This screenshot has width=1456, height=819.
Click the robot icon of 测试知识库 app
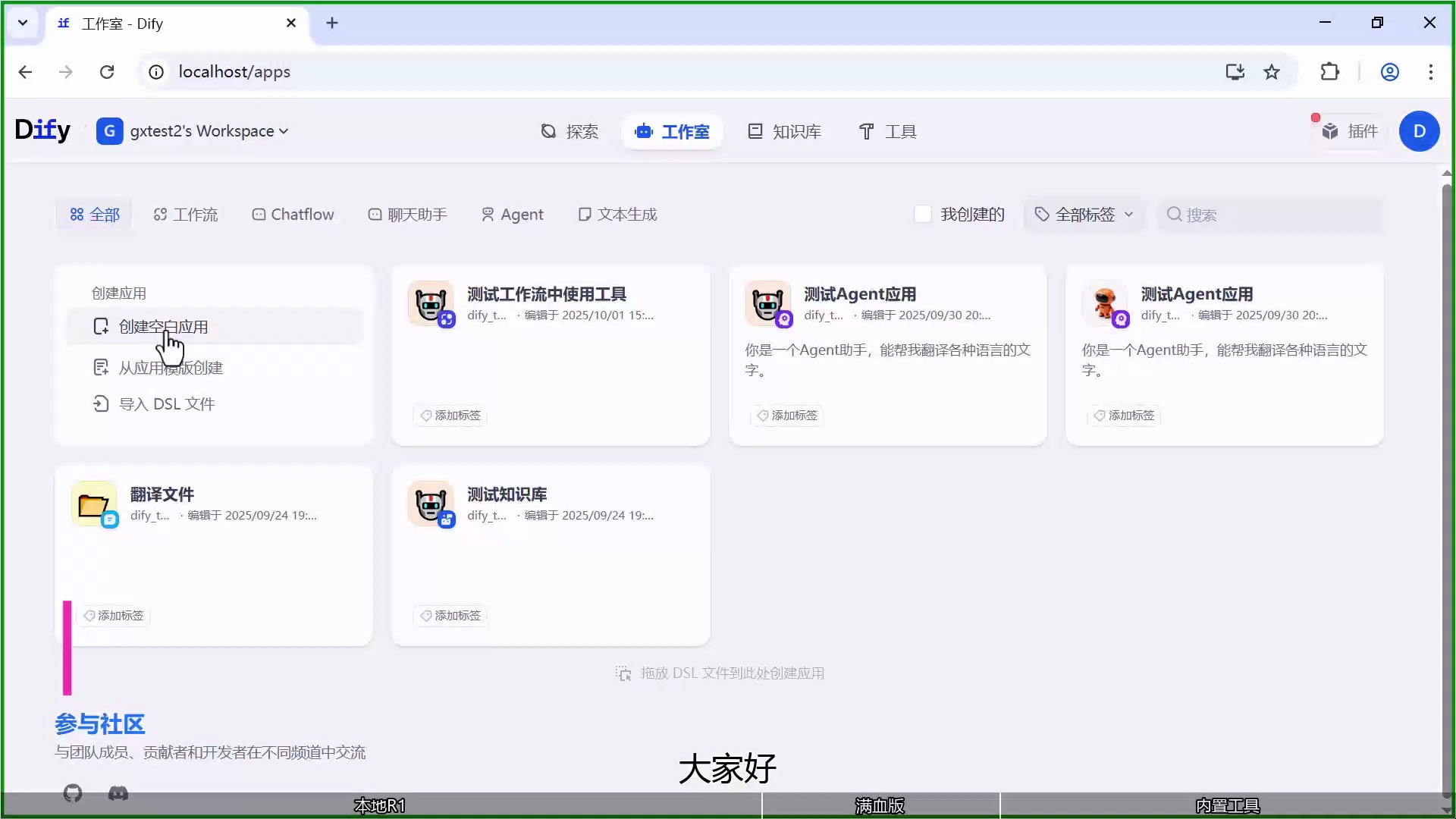coord(431,504)
